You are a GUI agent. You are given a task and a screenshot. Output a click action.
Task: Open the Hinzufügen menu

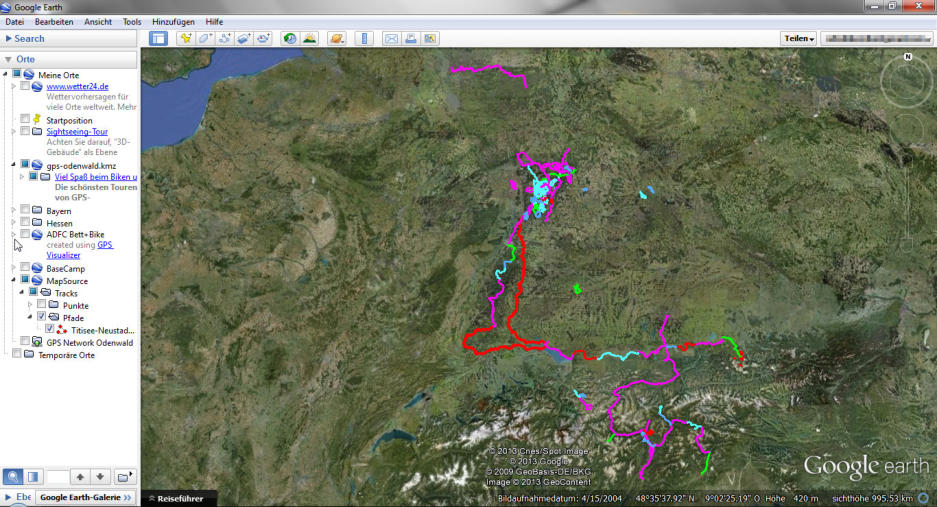[x=173, y=21]
